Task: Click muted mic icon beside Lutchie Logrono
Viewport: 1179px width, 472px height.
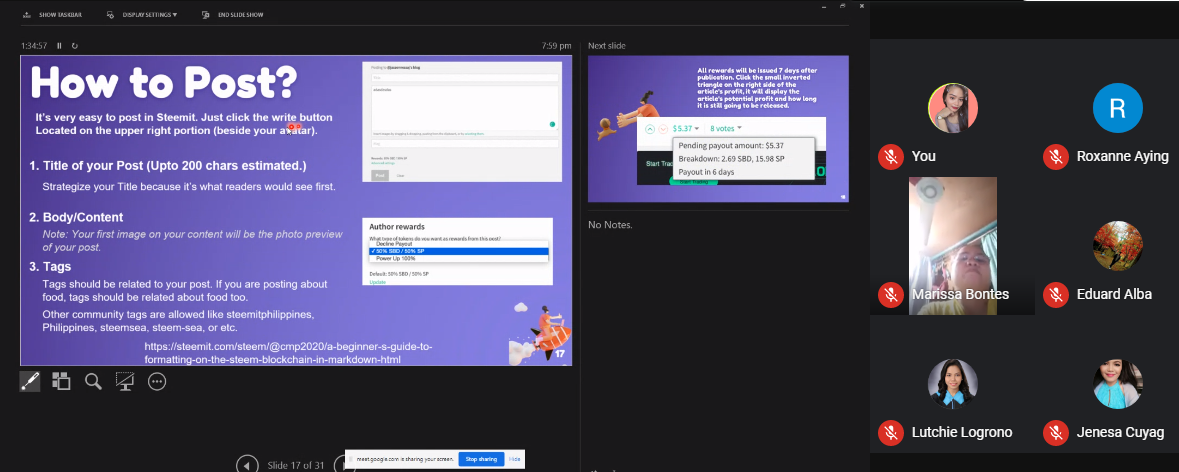Action: pos(891,432)
